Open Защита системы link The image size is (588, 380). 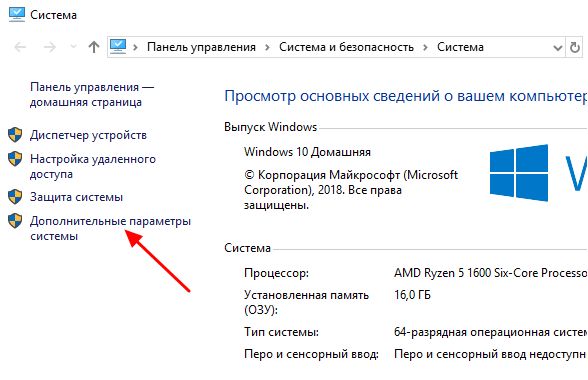click(x=76, y=197)
